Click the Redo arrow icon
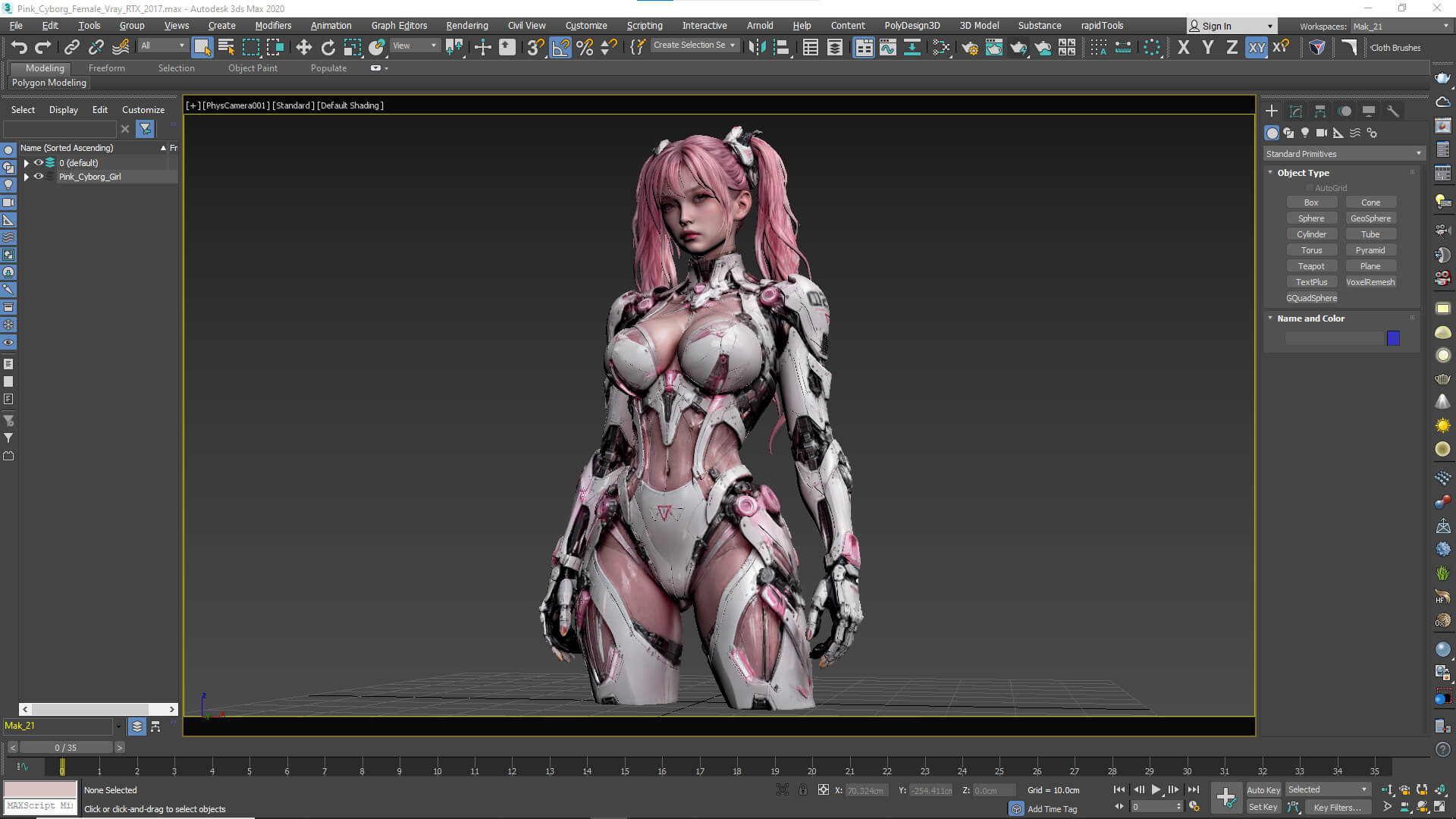 (x=43, y=48)
